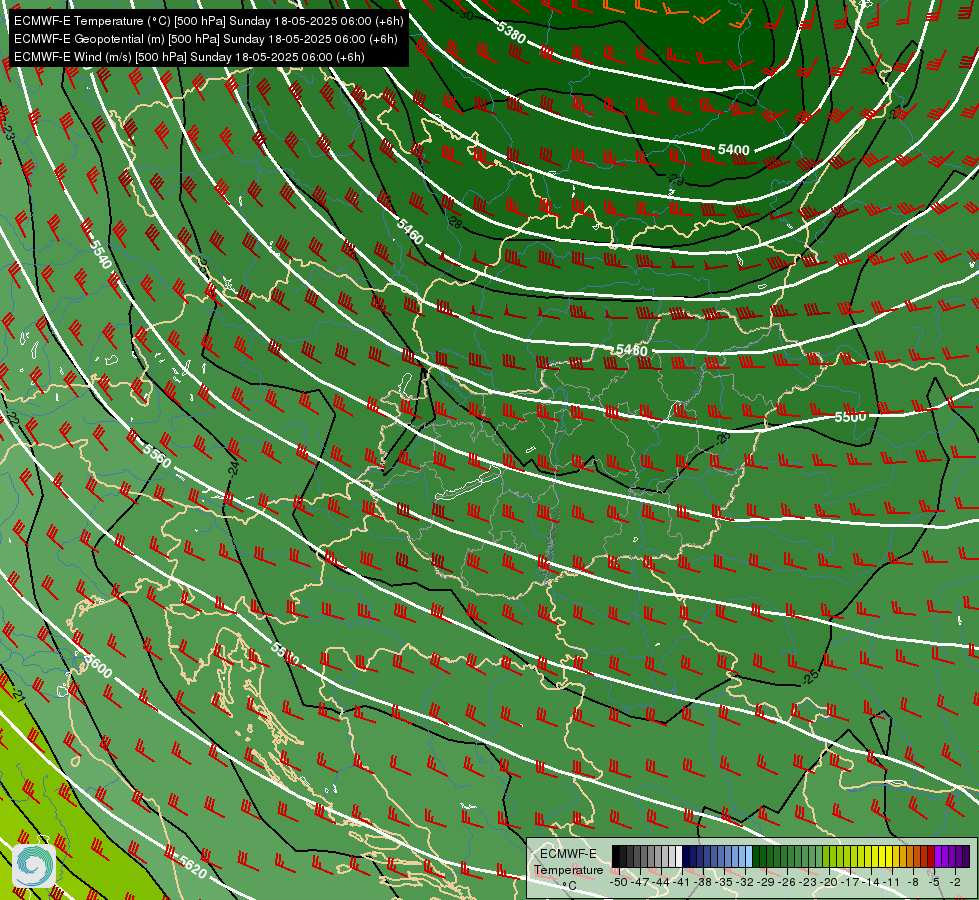979x900 pixels.
Task: Click the 'ECMWF-E Wind (m/s) [500 hPa]' header line
Action: [189, 57]
